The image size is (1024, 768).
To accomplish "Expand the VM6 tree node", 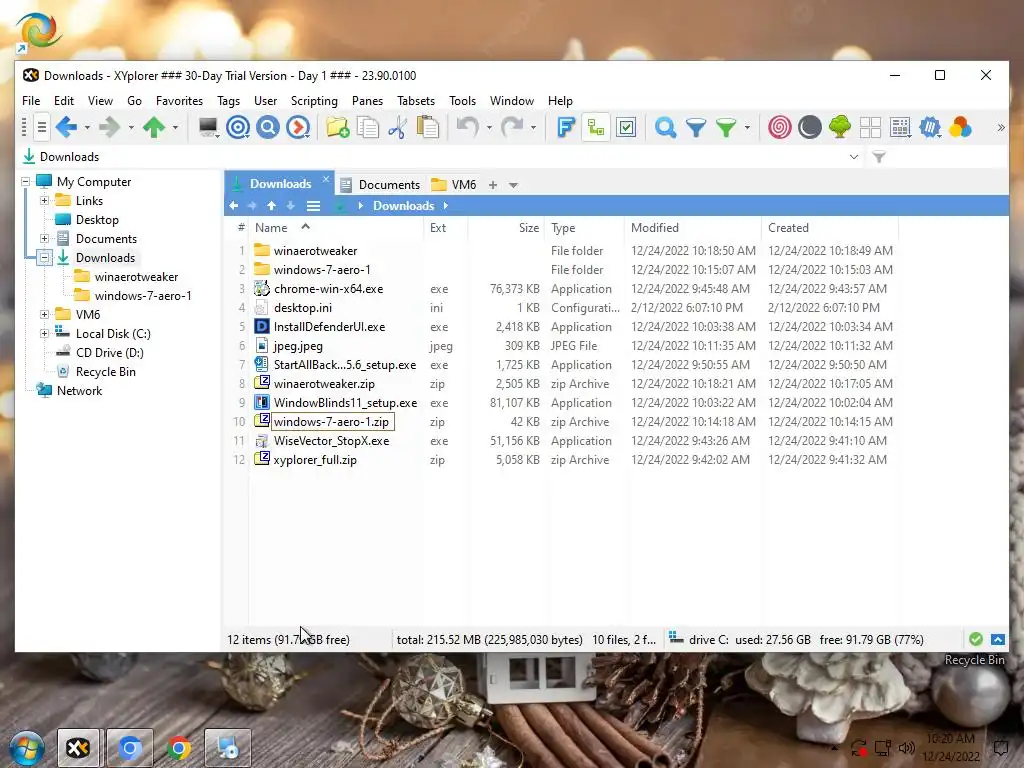I will pyautogui.click(x=44, y=314).
